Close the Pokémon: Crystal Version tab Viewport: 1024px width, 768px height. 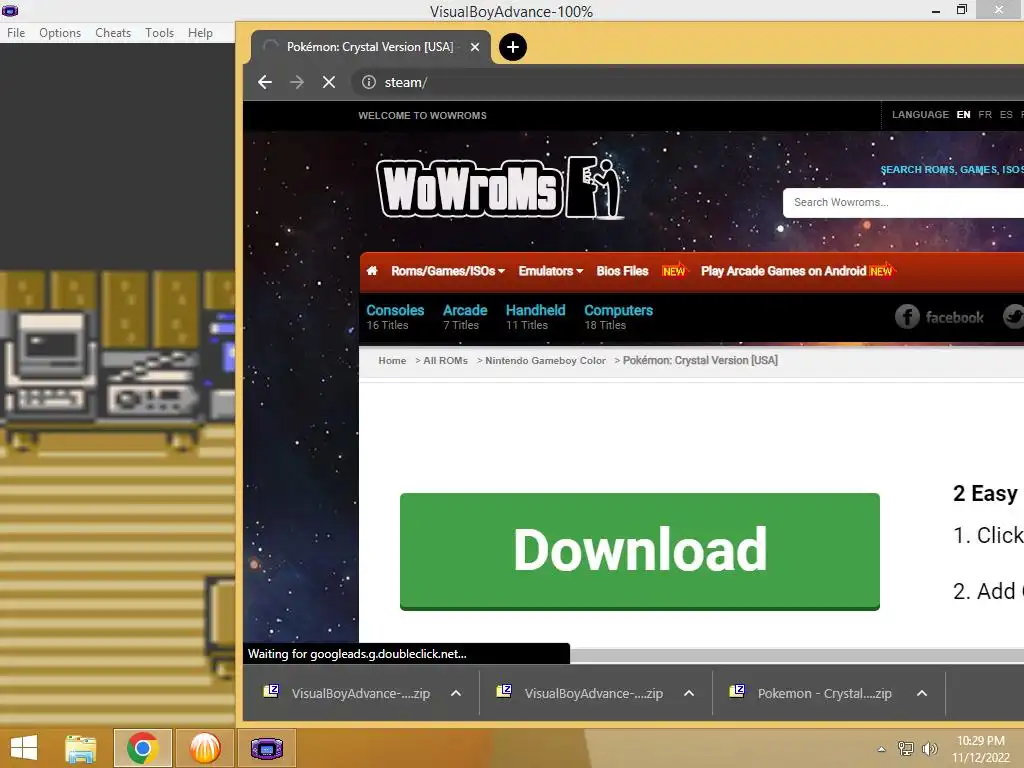[x=475, y=47]
